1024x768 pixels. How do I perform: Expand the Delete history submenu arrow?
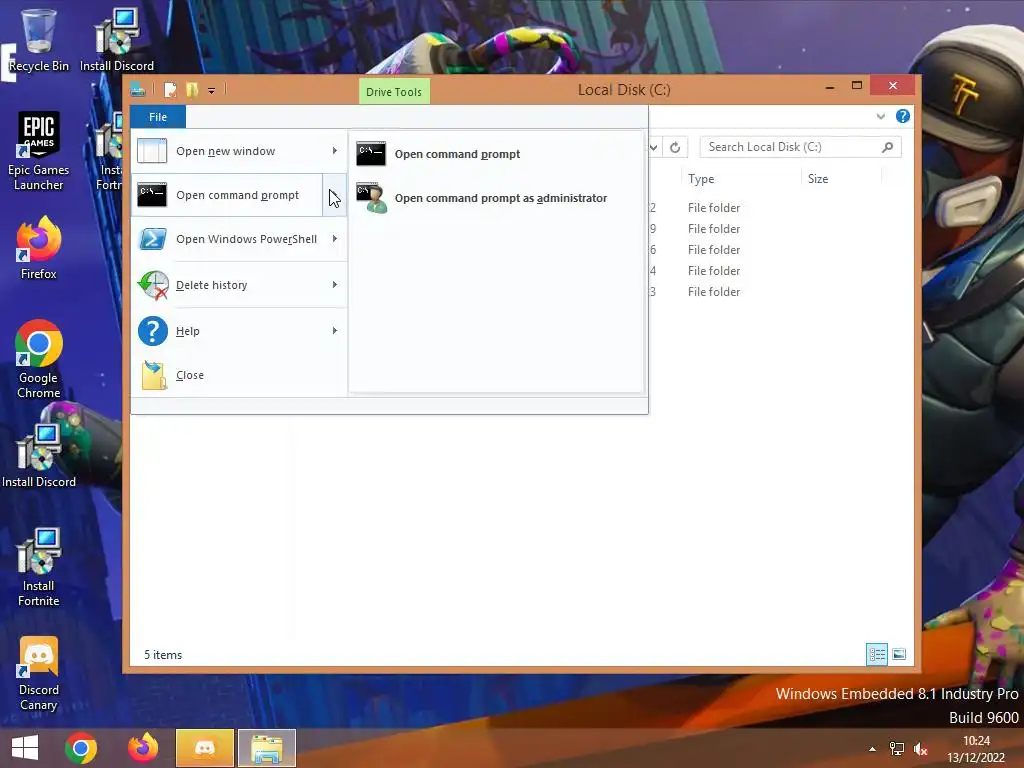tap(334, 285)
